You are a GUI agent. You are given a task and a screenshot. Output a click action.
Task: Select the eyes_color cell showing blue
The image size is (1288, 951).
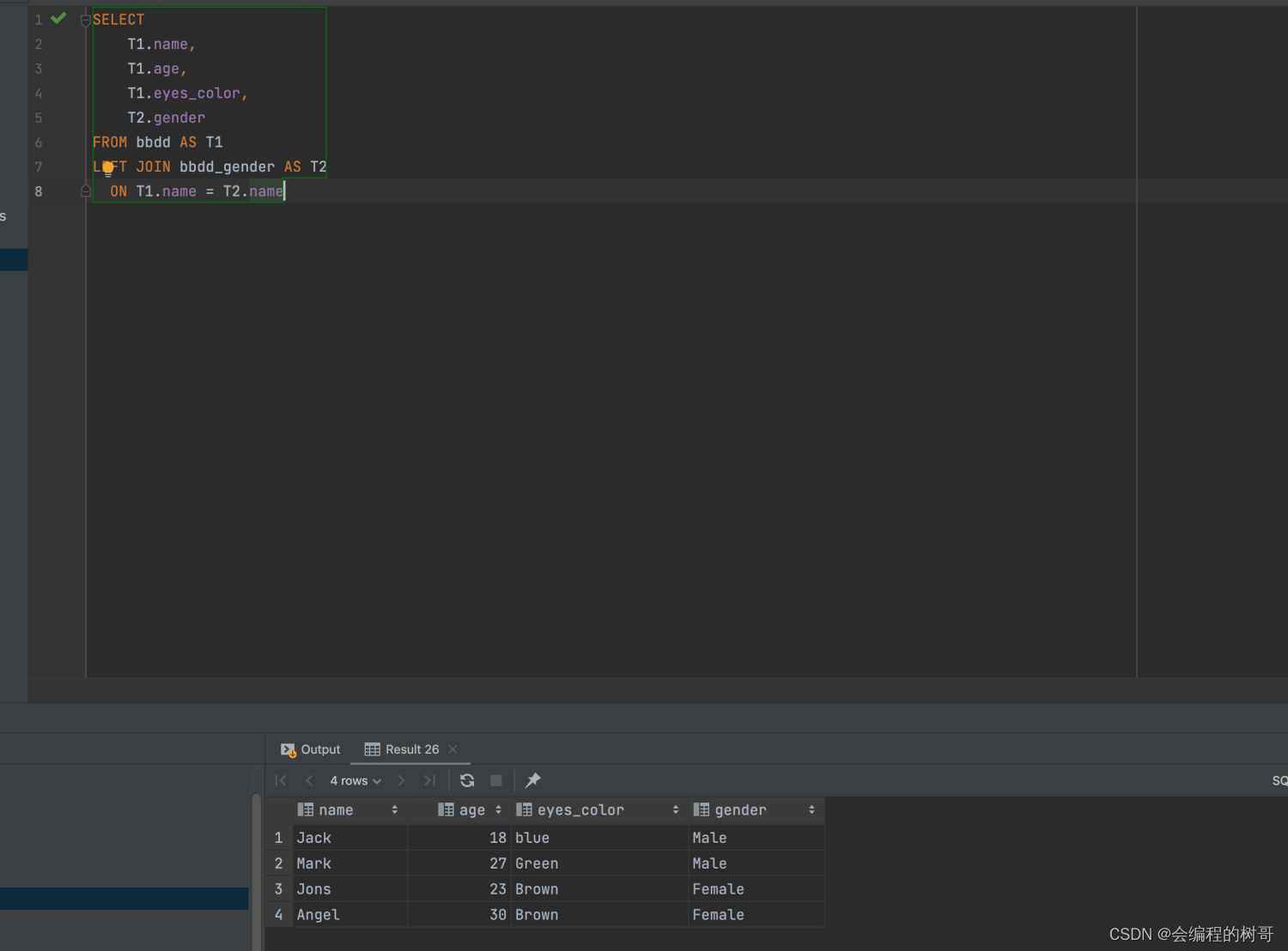click(x=599, y=838)
